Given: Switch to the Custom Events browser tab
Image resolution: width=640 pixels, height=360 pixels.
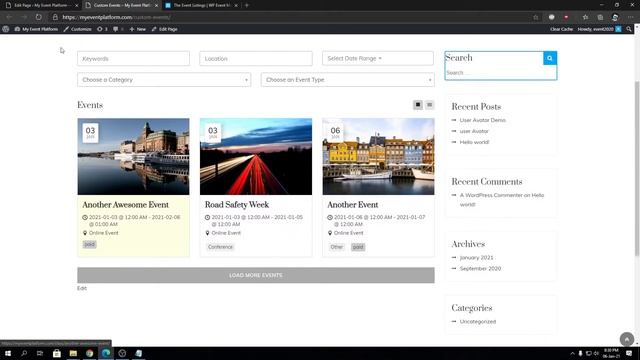Looking at the screenshot, I should click(122, 5).
